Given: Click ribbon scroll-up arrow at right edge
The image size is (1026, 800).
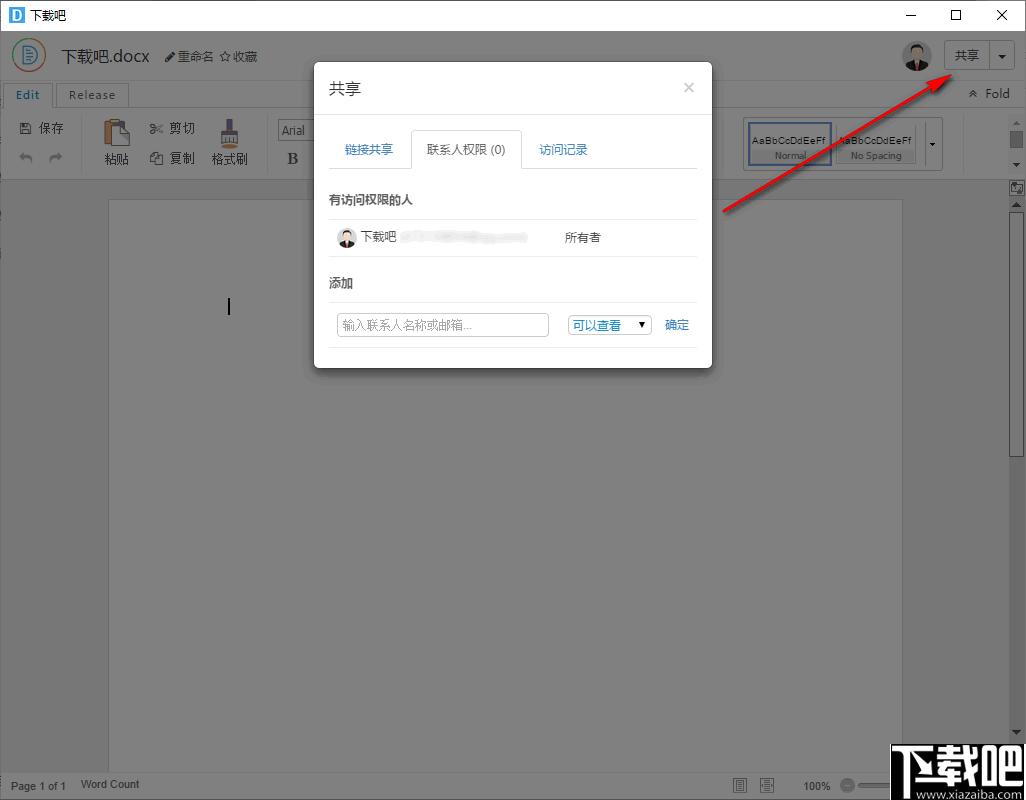Looking at the screenshot, I should pos(1016,123).
